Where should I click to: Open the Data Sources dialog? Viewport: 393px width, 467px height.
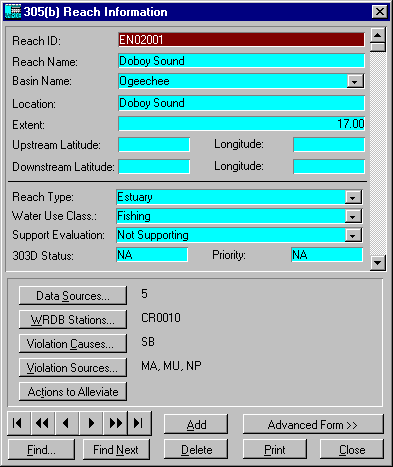[73, 296]
